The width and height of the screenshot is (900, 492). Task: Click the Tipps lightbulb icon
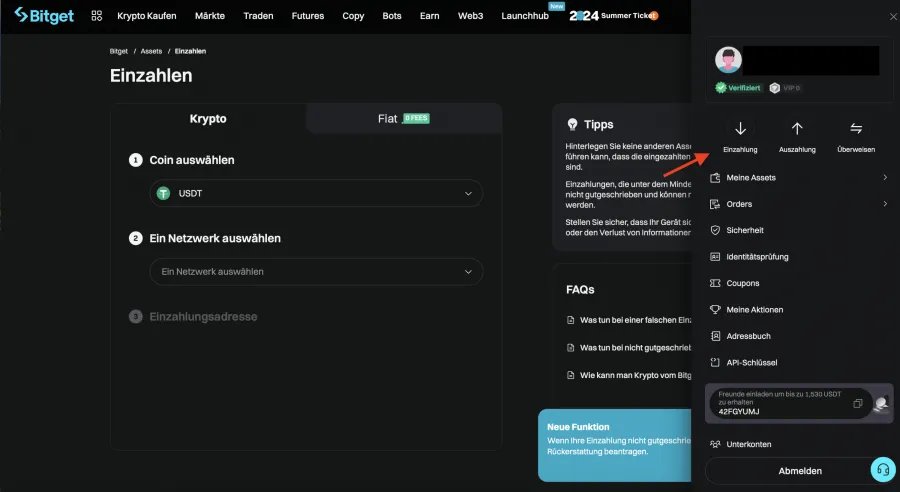[x=572, y=124]
